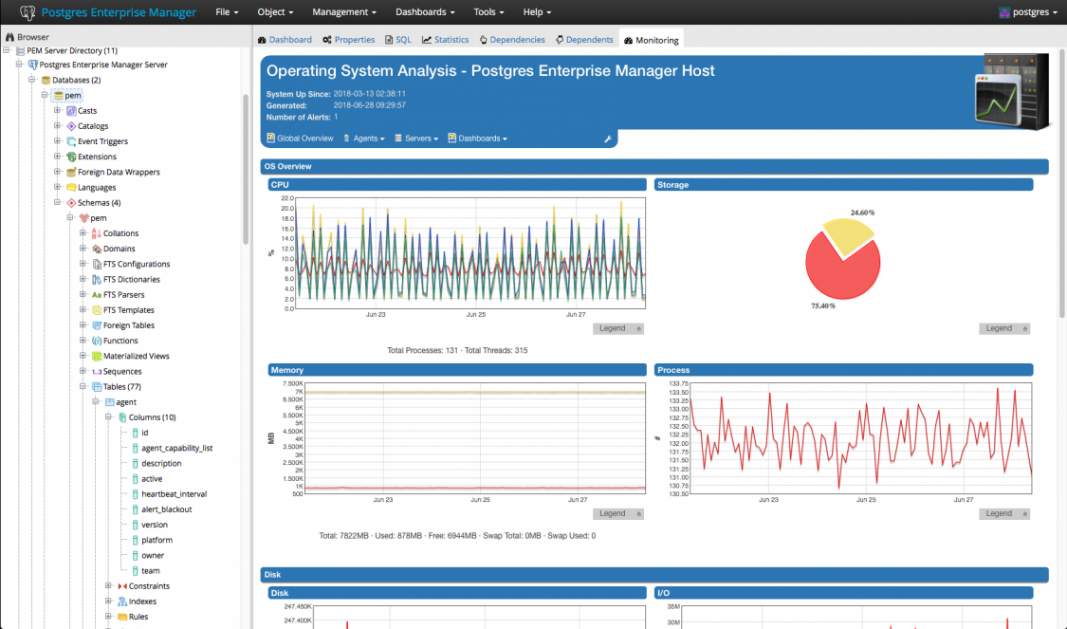Select the agent_capability_list column
The image size is (1067, 629).
(177, 448)
